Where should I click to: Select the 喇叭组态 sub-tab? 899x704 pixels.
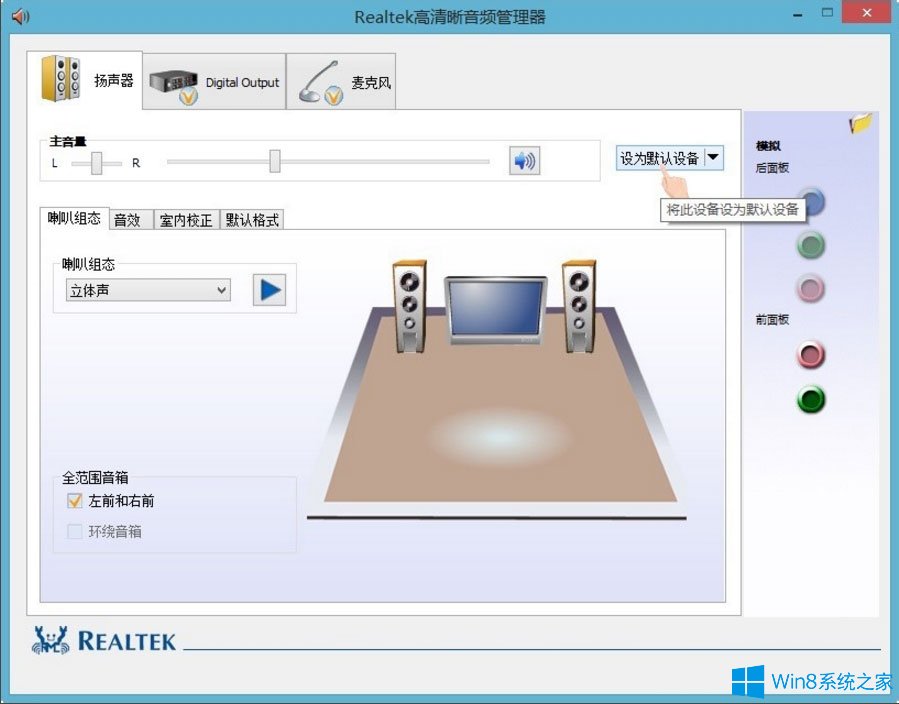pyautogui.click(x=75, y=218)
